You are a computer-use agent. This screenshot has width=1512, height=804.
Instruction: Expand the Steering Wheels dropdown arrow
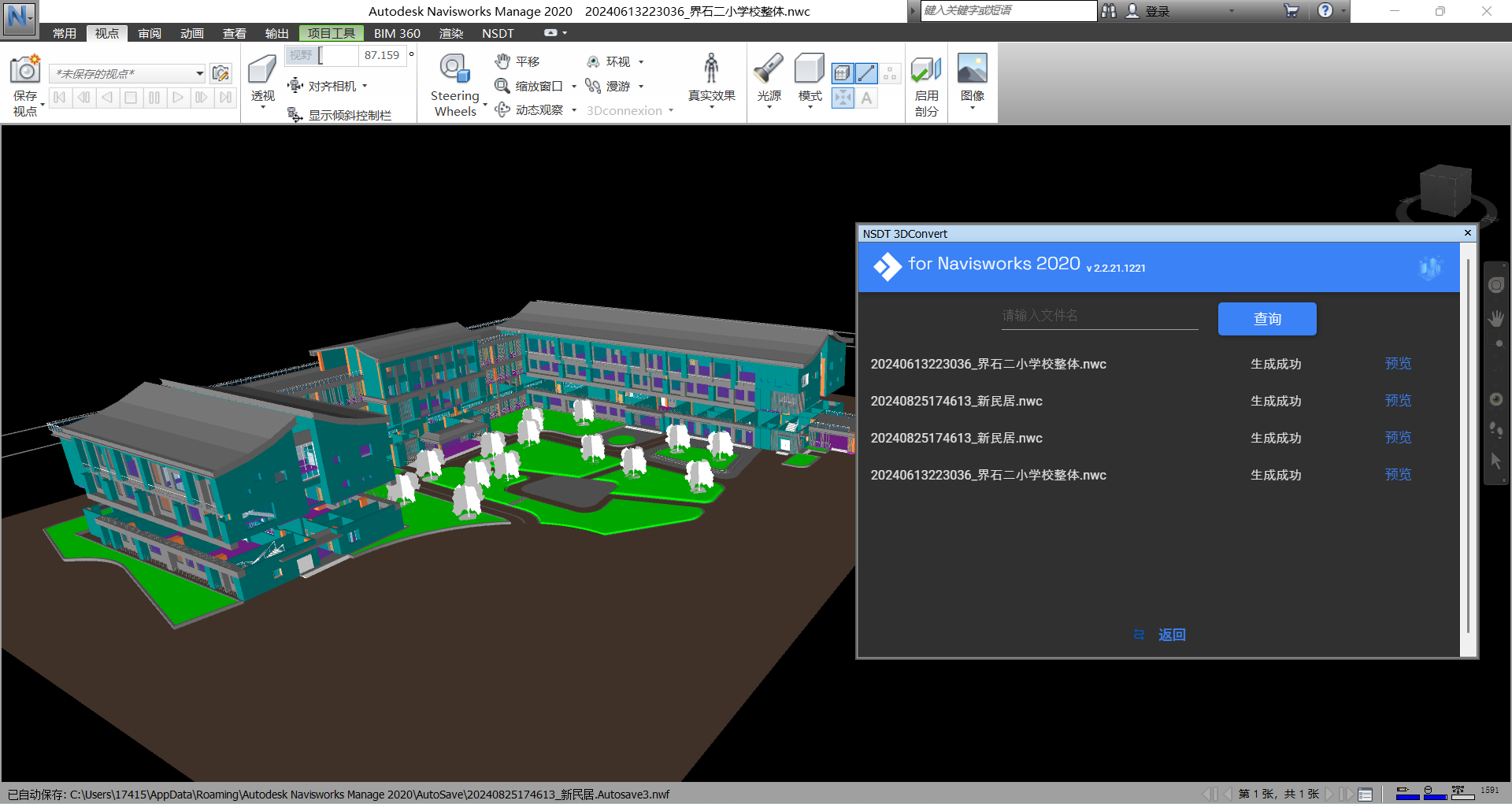click(485, 104)
